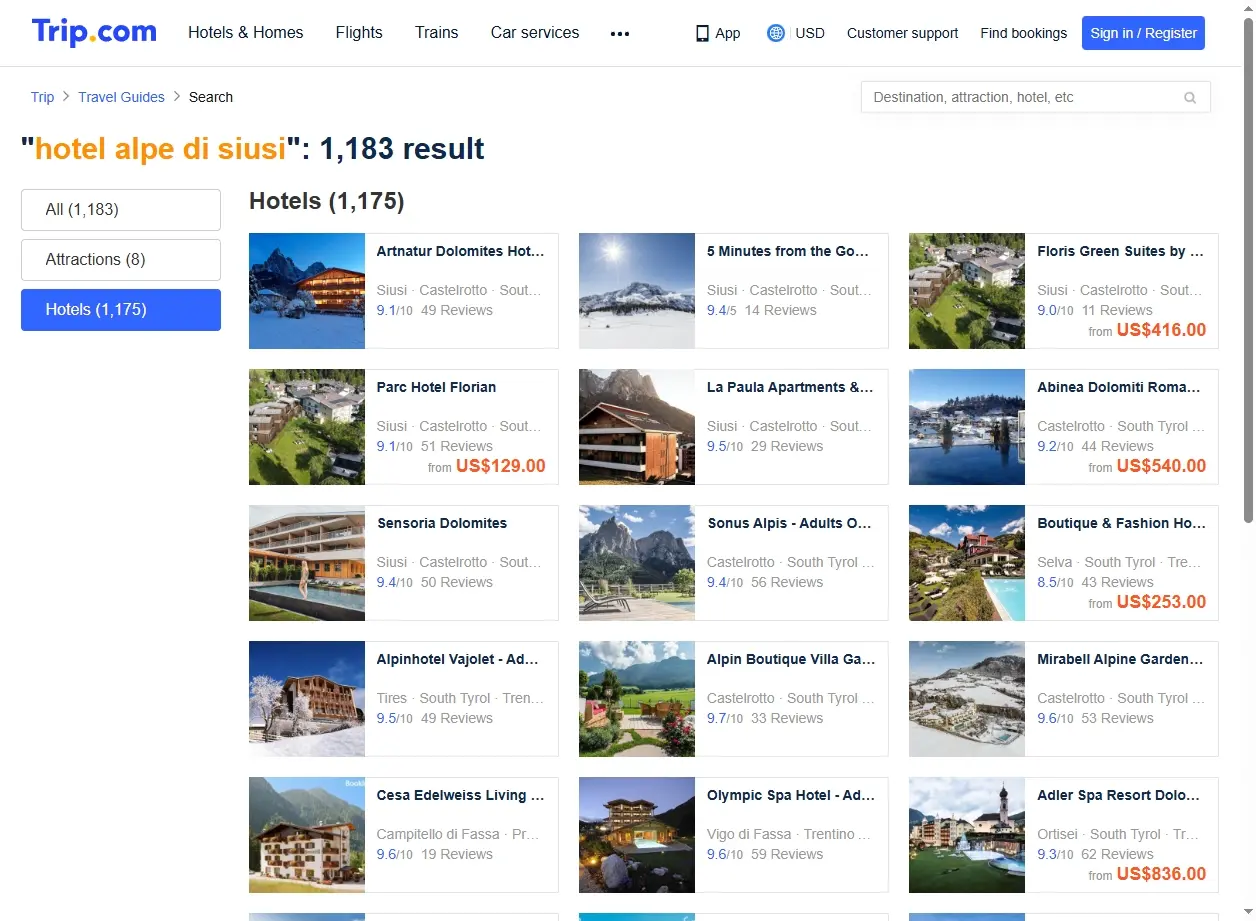Click the US$836.00 price
Screen dimensions: 1256x921
(x=1161, y=874)
